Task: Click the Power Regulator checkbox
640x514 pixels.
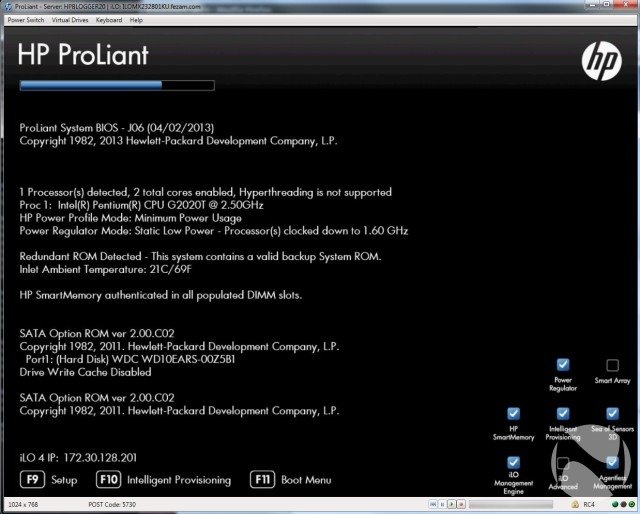Action: pyautogui.click(x=563, y=364)
